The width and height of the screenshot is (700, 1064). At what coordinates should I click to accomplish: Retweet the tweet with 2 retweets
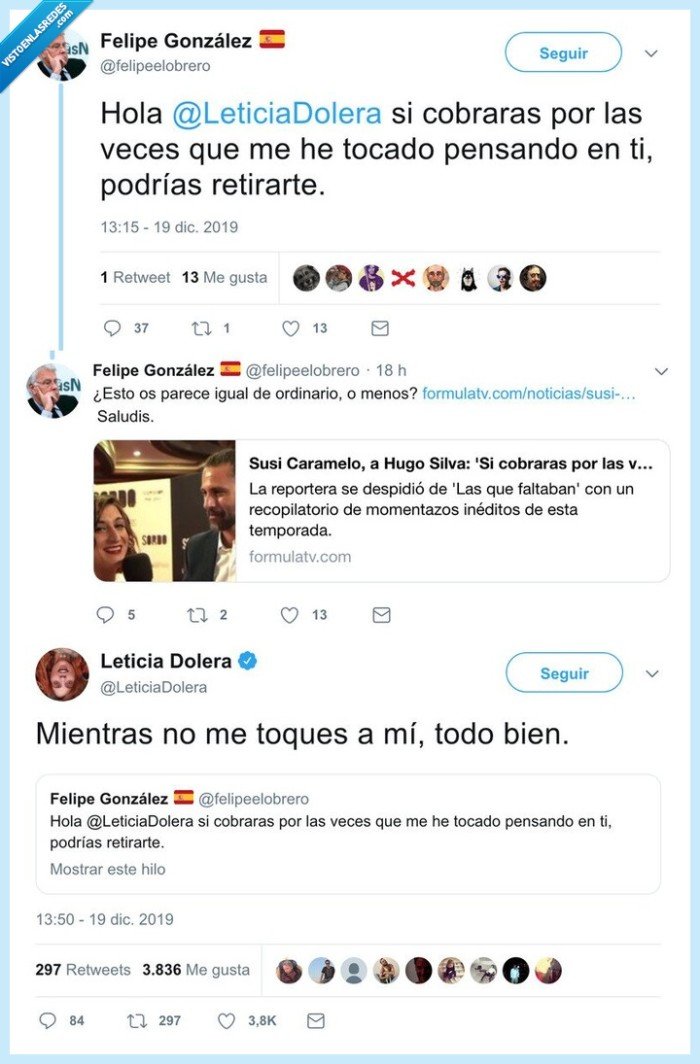point(197,615)
